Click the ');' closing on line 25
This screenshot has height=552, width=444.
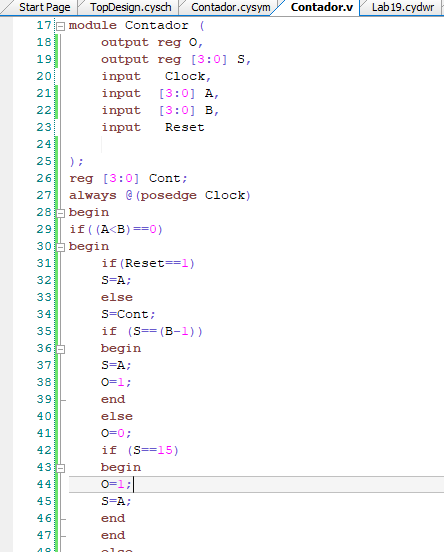pyautogui.click(x=76, y=162)
